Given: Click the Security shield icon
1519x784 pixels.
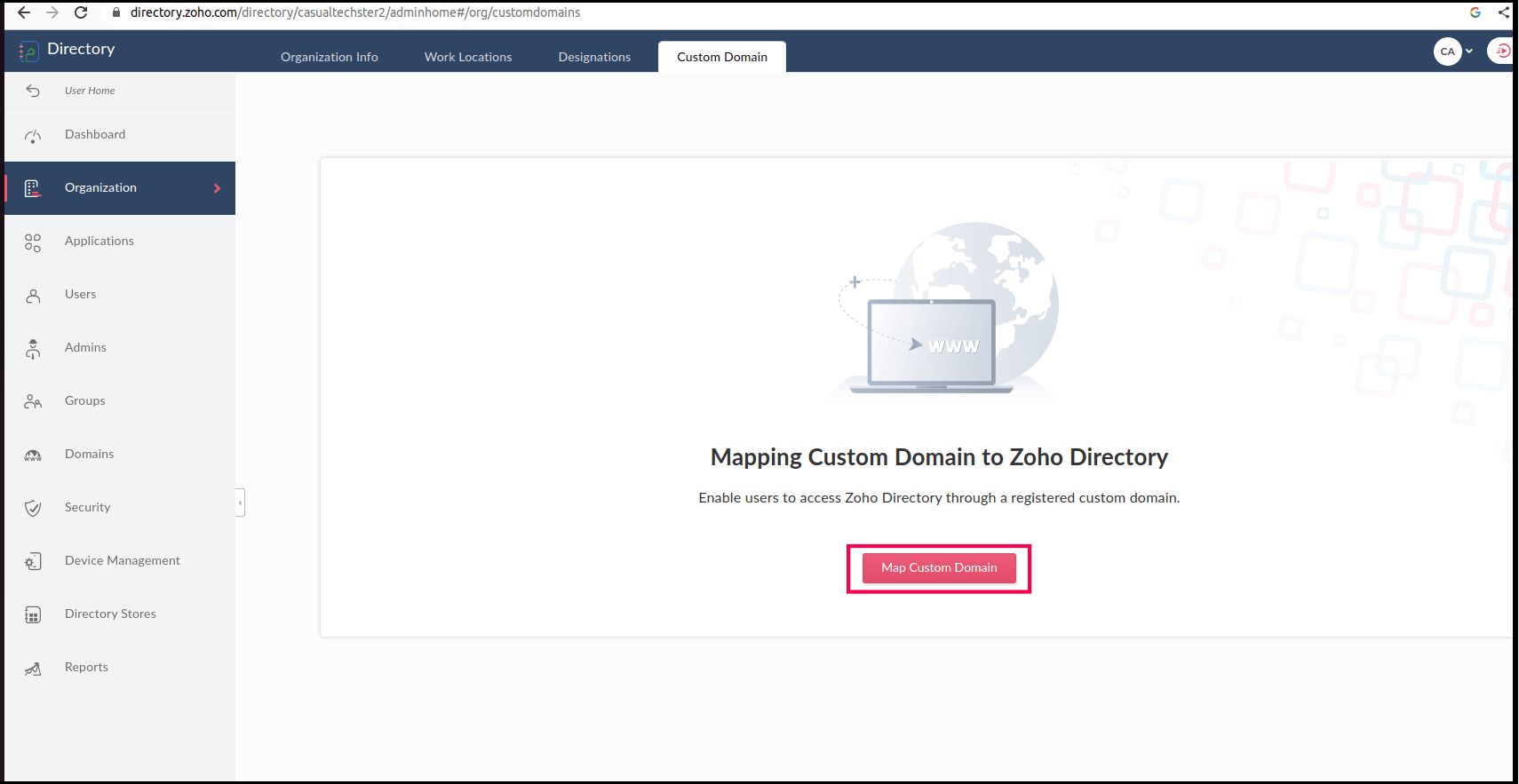Looking at the screenshot, I should click(x=33, y=509).
